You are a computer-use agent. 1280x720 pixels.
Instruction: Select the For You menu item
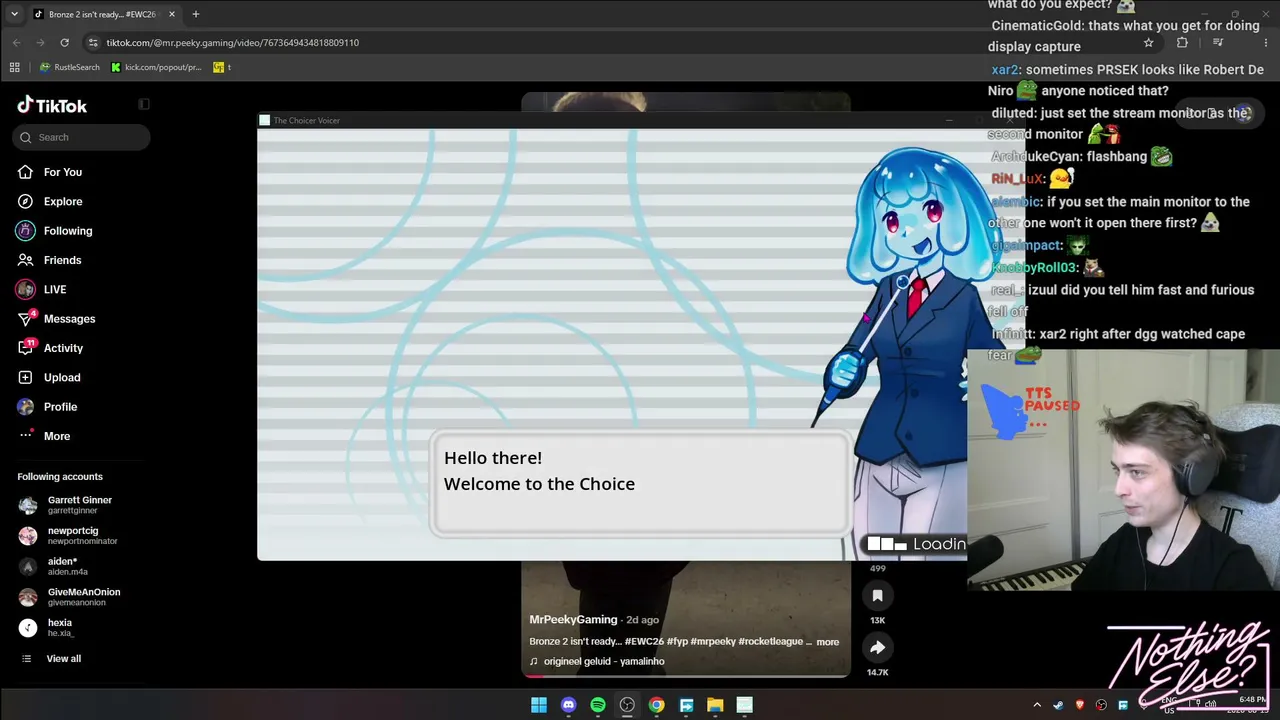coord(63,172)
